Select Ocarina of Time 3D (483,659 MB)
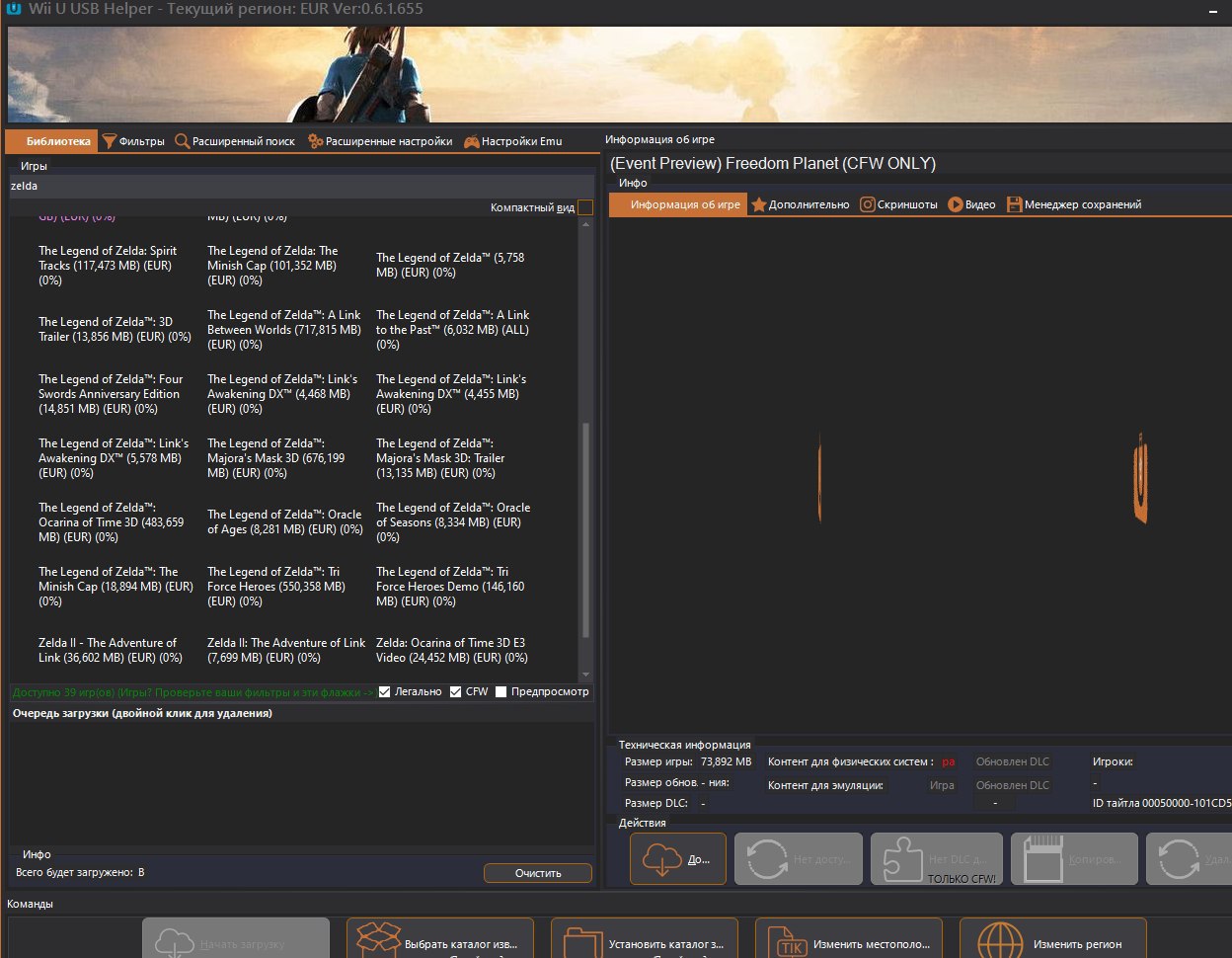 [x=112, y=522]
